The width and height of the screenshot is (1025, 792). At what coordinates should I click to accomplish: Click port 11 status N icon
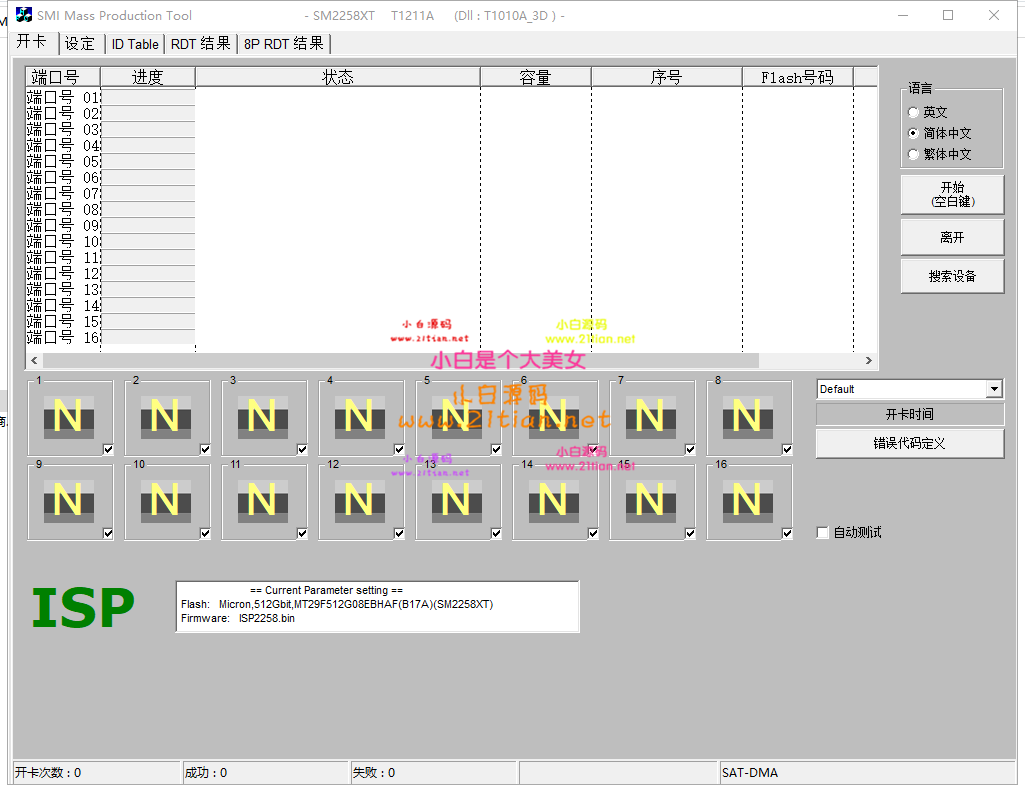click(263, 501)
